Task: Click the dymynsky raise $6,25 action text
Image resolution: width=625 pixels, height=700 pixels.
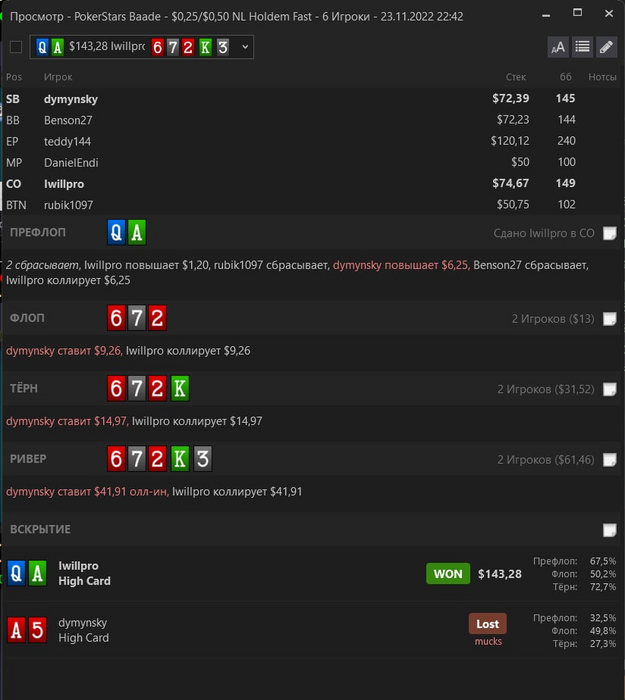Action: [401, 265]
